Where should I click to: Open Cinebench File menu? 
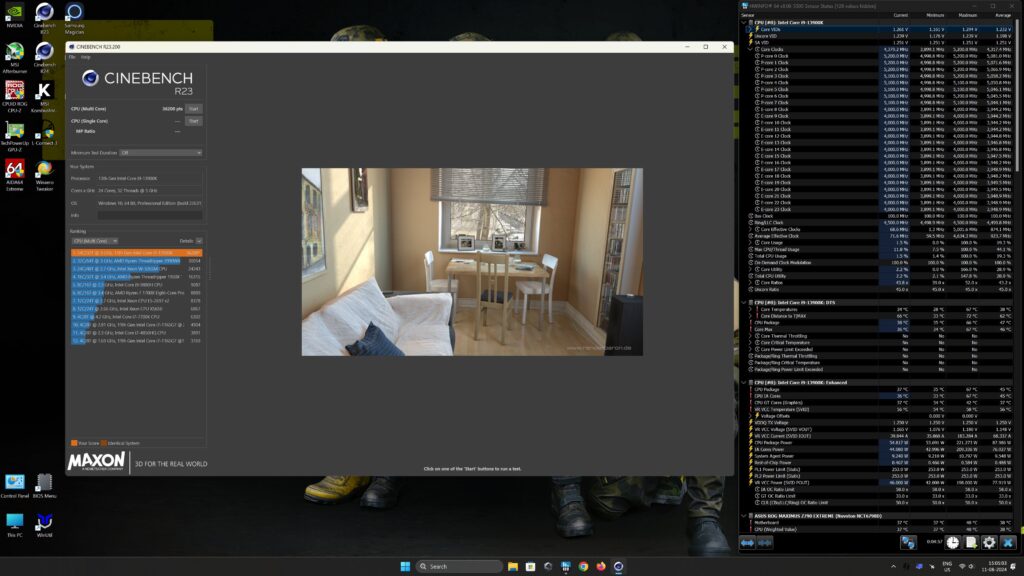(72, 57)
